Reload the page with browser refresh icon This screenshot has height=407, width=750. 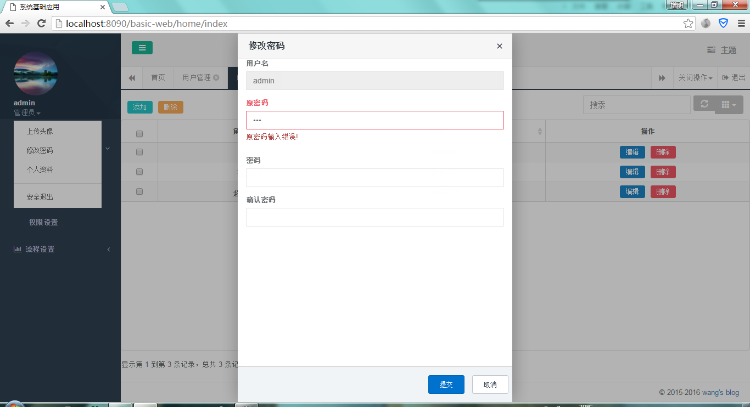click(42, 23)
